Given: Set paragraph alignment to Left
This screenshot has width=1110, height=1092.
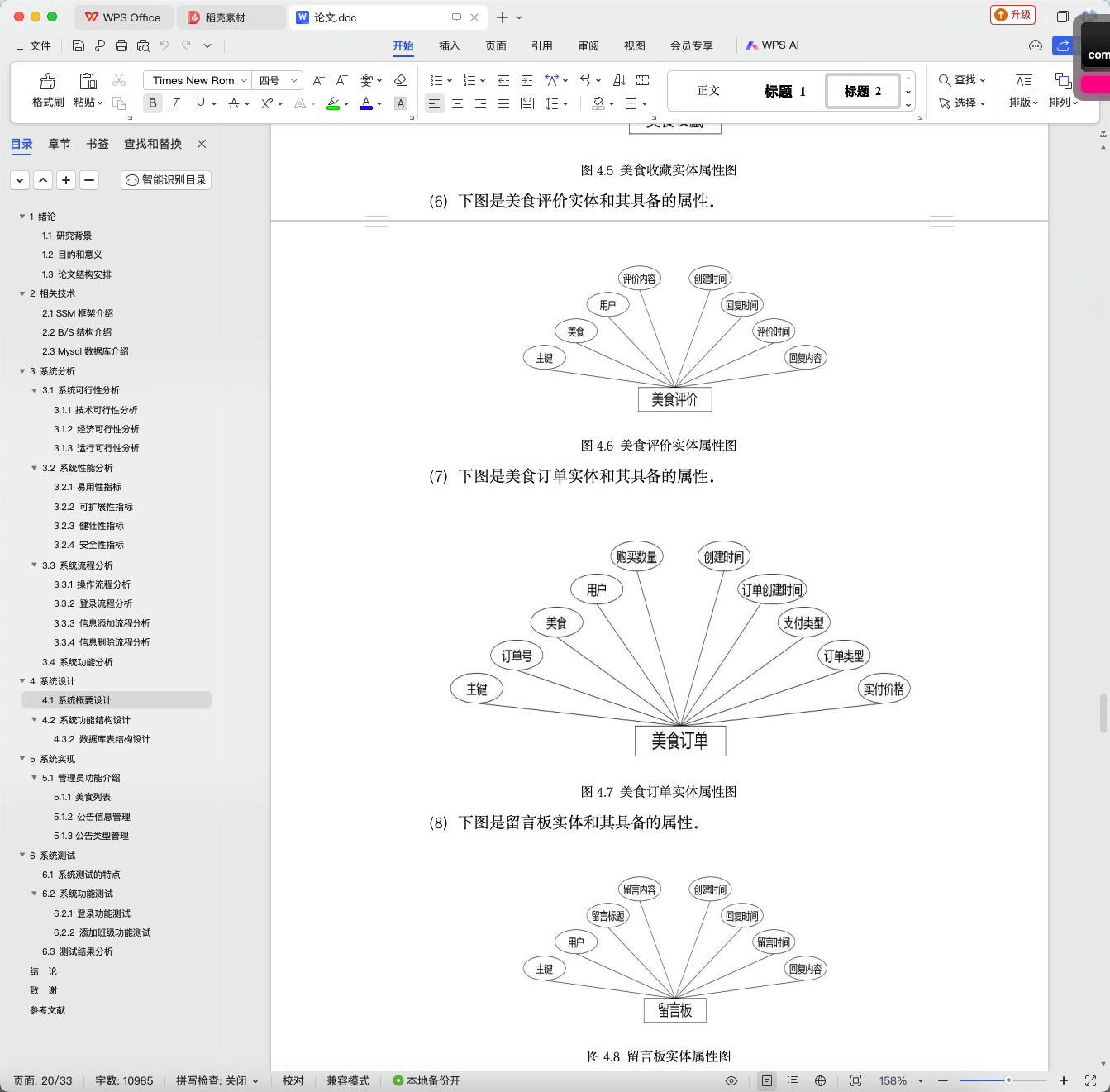Looking at the screenshot, I should [434, 103].
